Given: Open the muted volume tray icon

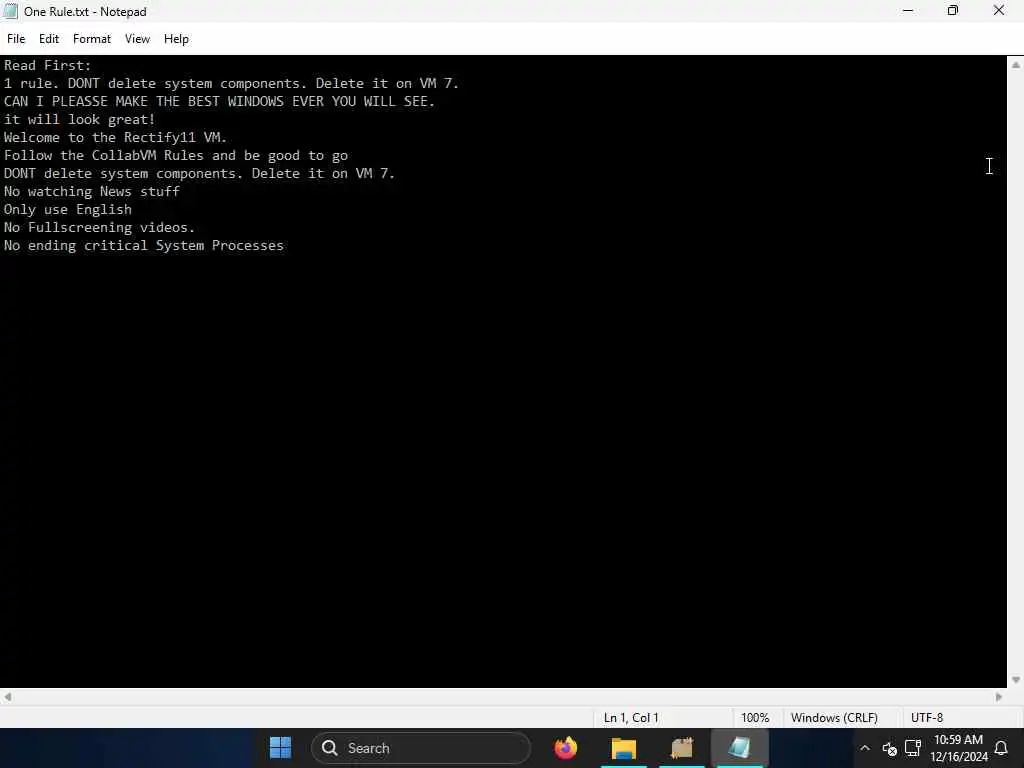Looking at the screenshot, I should click(x=889, y=748).
